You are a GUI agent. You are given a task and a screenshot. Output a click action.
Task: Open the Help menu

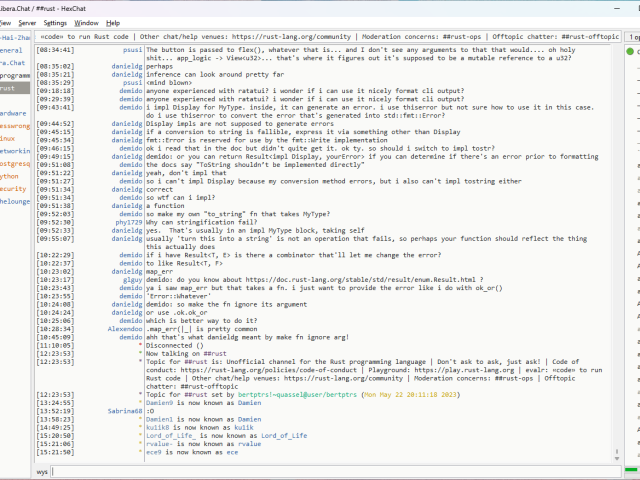point(113,22)
